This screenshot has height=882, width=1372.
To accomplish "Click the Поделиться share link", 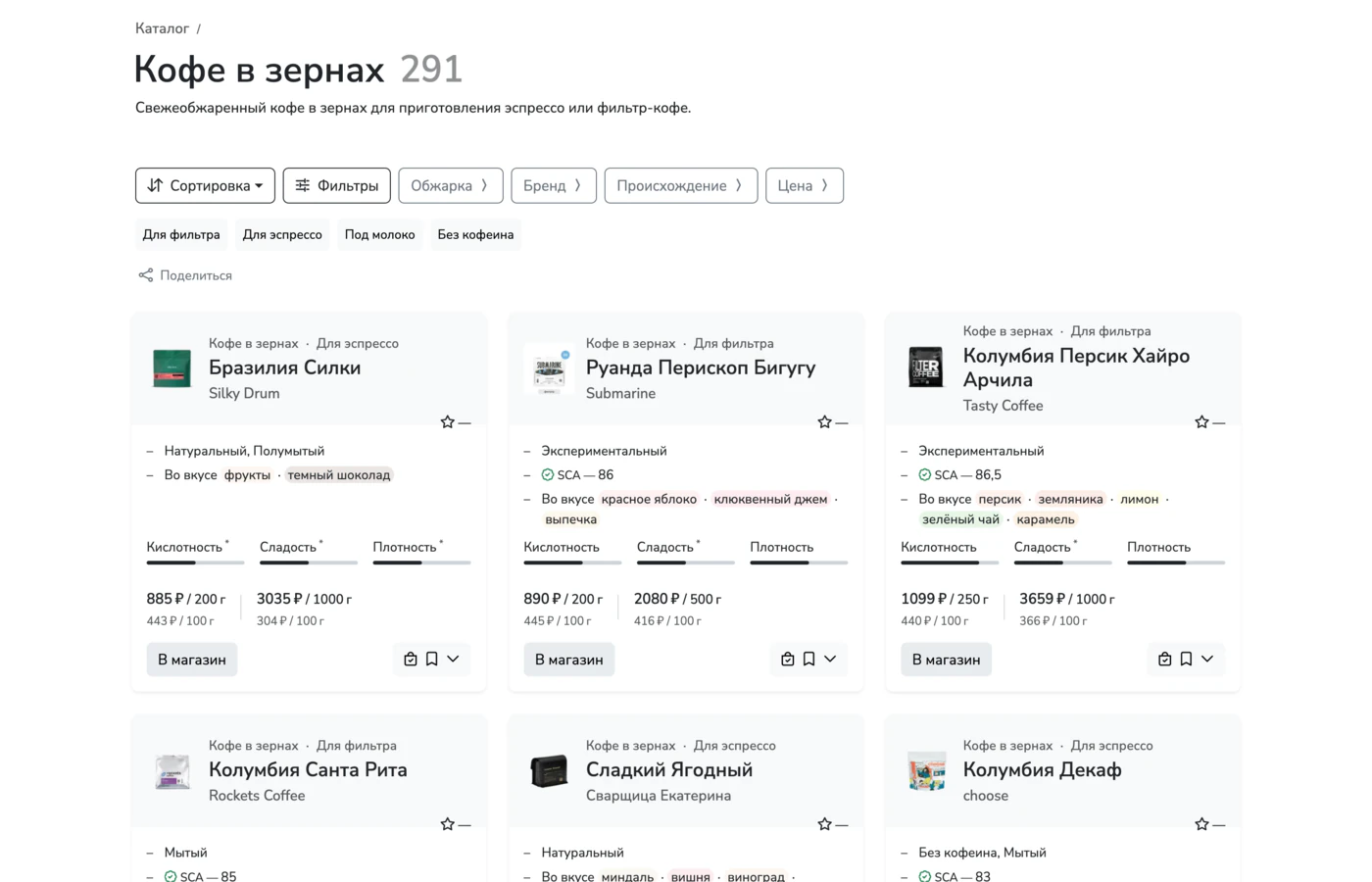I will point(185,275).
